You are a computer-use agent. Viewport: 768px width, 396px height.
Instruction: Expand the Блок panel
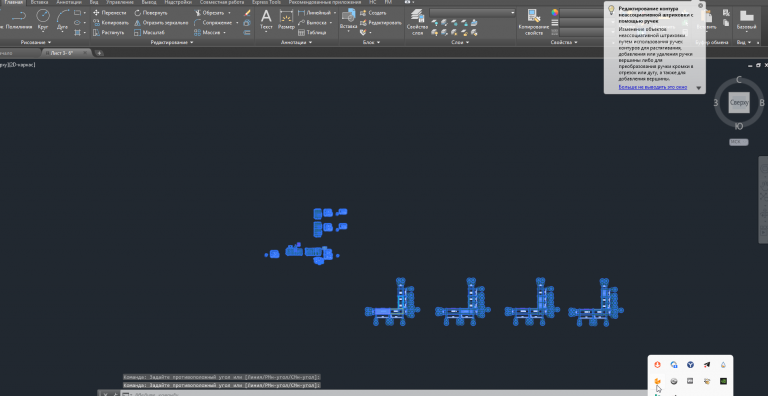click(x=371, y=43)
